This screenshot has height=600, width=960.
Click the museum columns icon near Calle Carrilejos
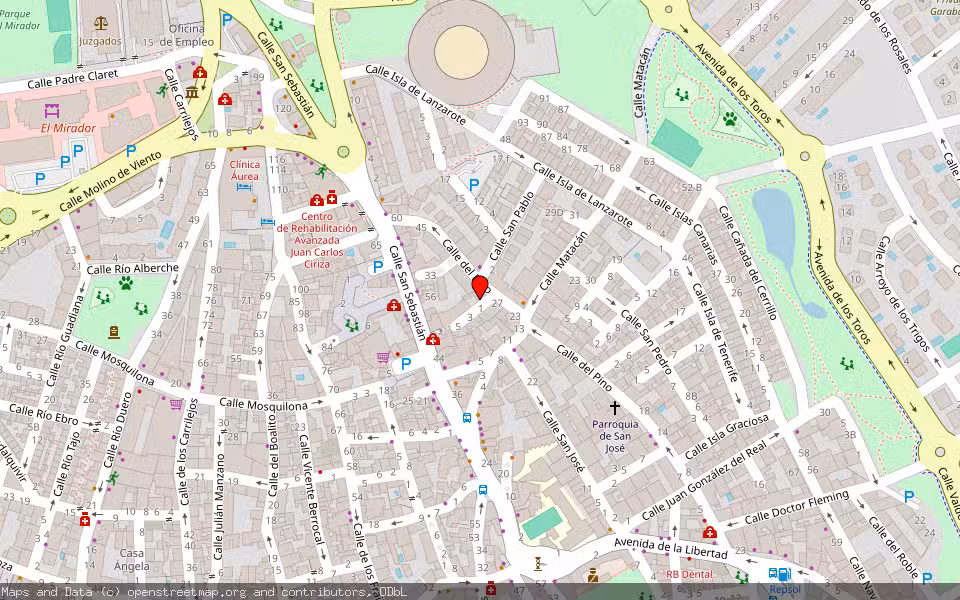coord(192,93)
